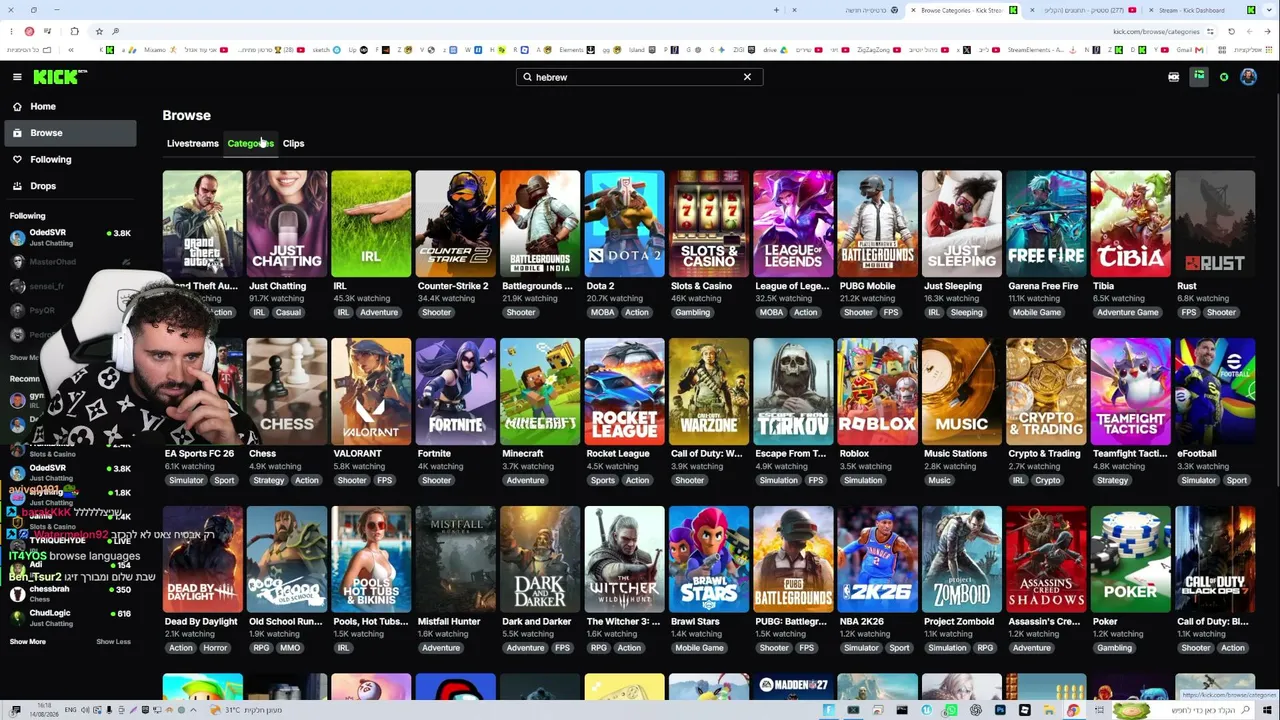This screenshot has width=1280, height=720.
Task: Open the Tibia cover art
Action: [x=1131, y=224]
